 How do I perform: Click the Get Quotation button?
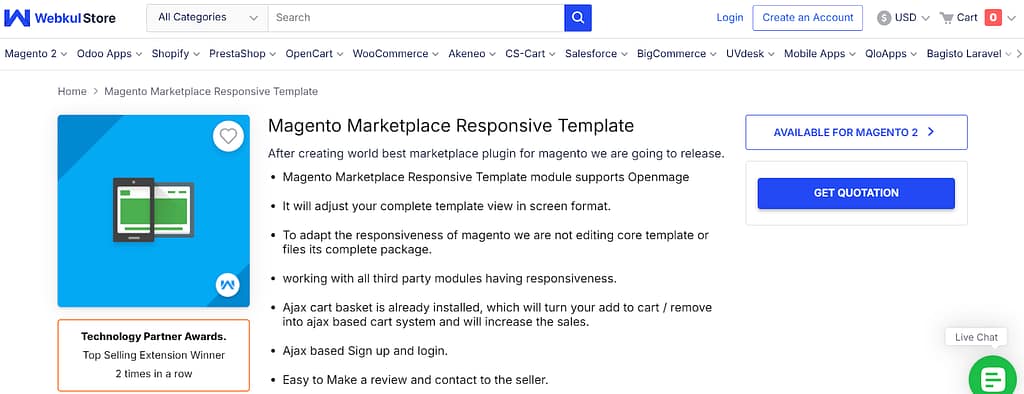pos(856,193)
